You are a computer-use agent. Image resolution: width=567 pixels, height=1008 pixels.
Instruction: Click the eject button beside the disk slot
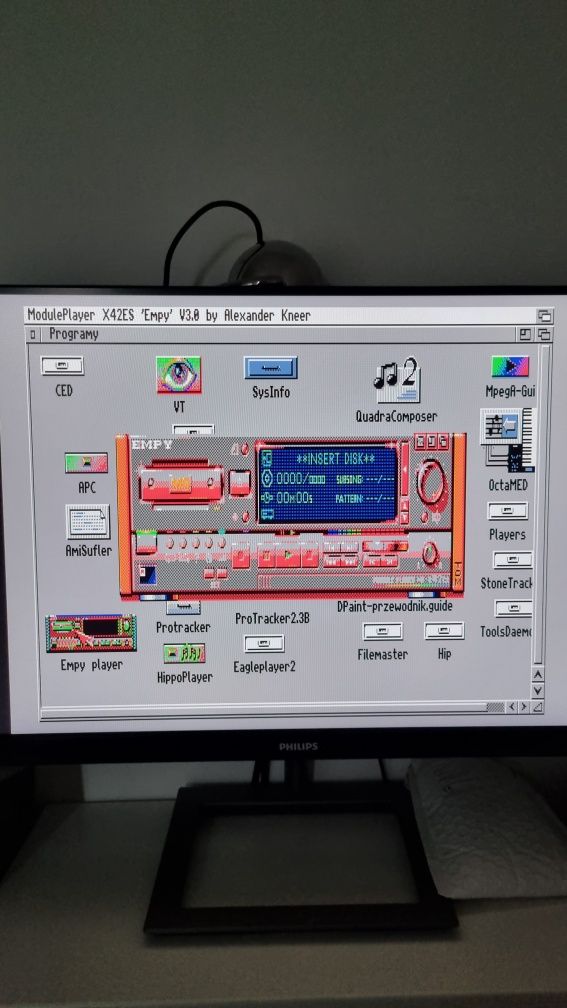(x=240, y=482)
